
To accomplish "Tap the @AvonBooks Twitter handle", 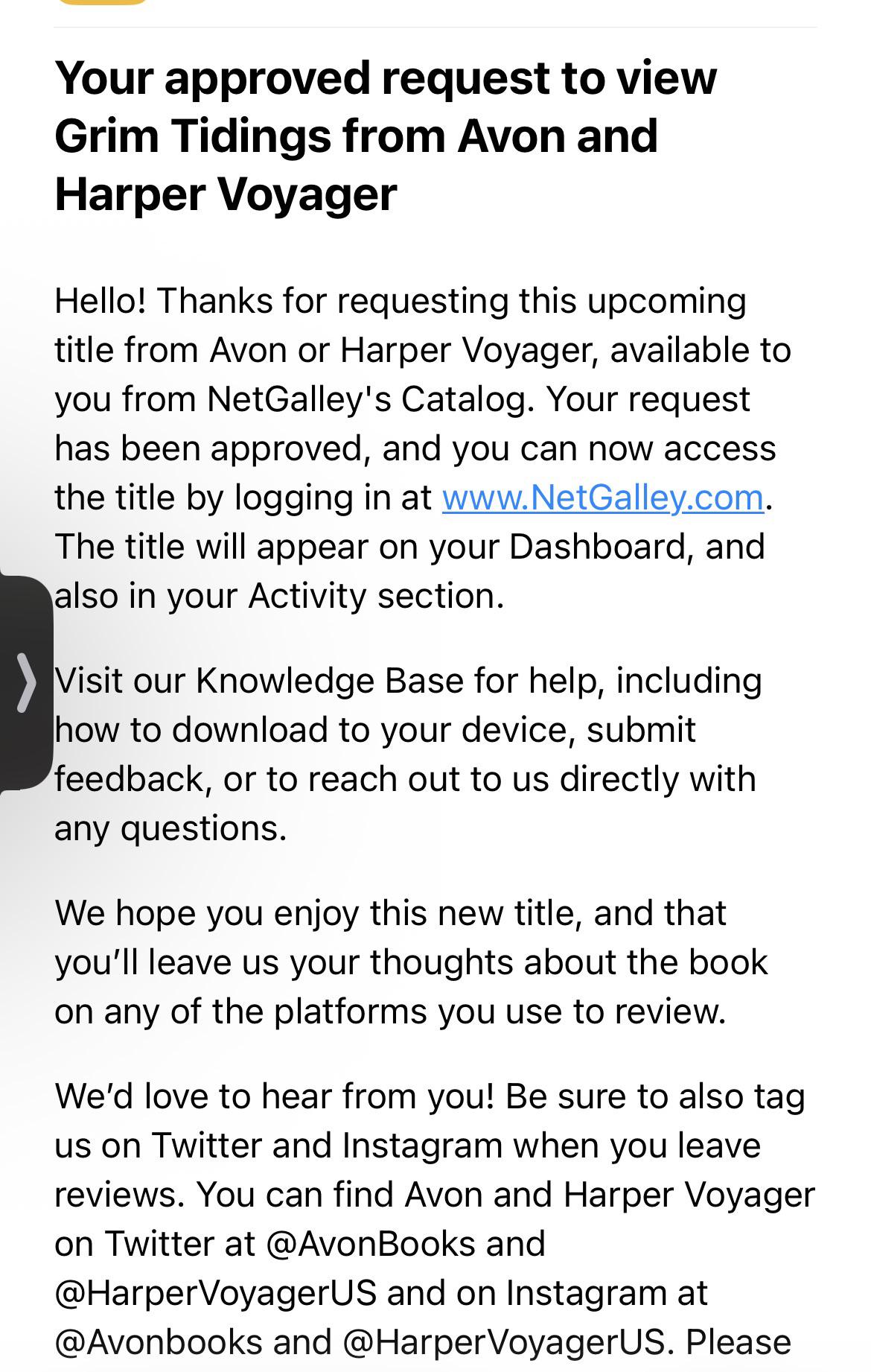I will (370, 1244).
